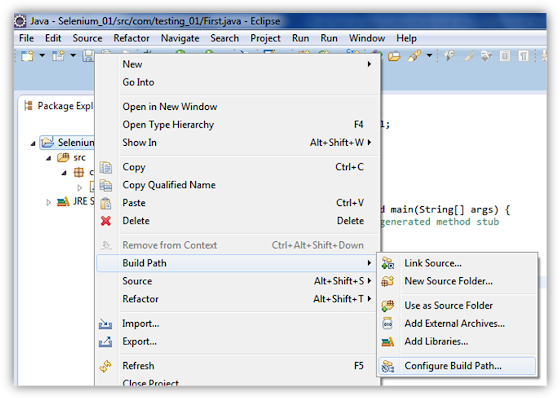Select Open Type Hierarchy
Image resolution: width=560 pixels, height=398 pixels.
[x=238, y=124]
